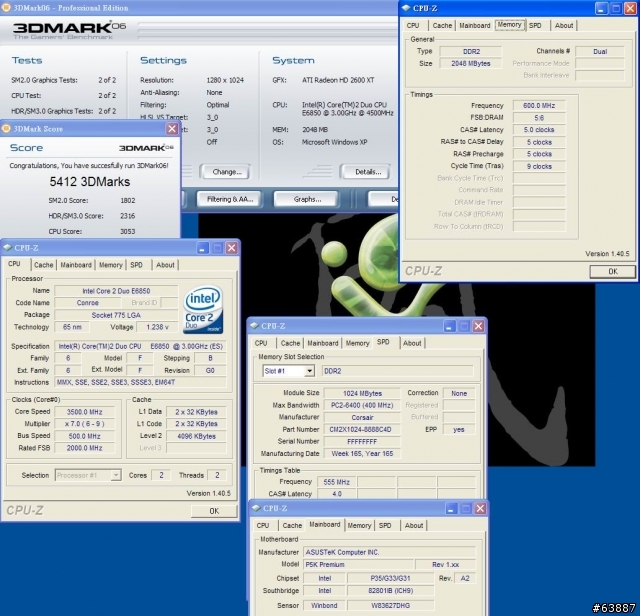Viewport: 640px width, 616px height.
Task: Open About tab in processor CPU-Z window
Action: click(x=165, y=265)
